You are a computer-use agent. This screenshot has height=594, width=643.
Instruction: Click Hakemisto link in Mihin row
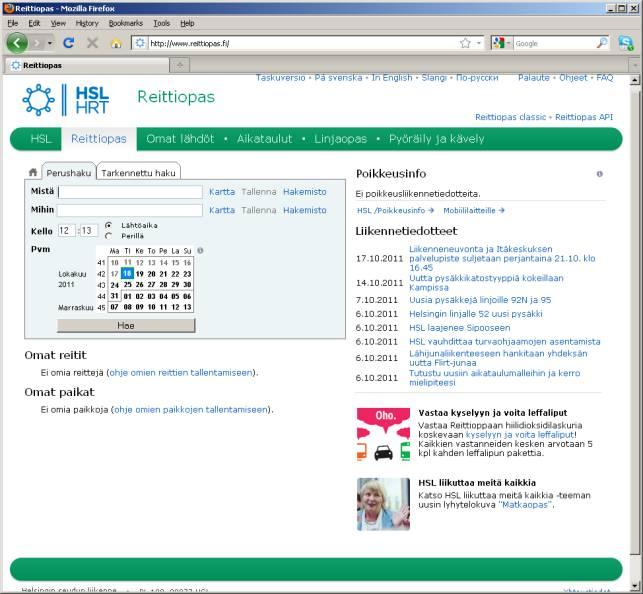pyautogui.click(x=305, y=210)
